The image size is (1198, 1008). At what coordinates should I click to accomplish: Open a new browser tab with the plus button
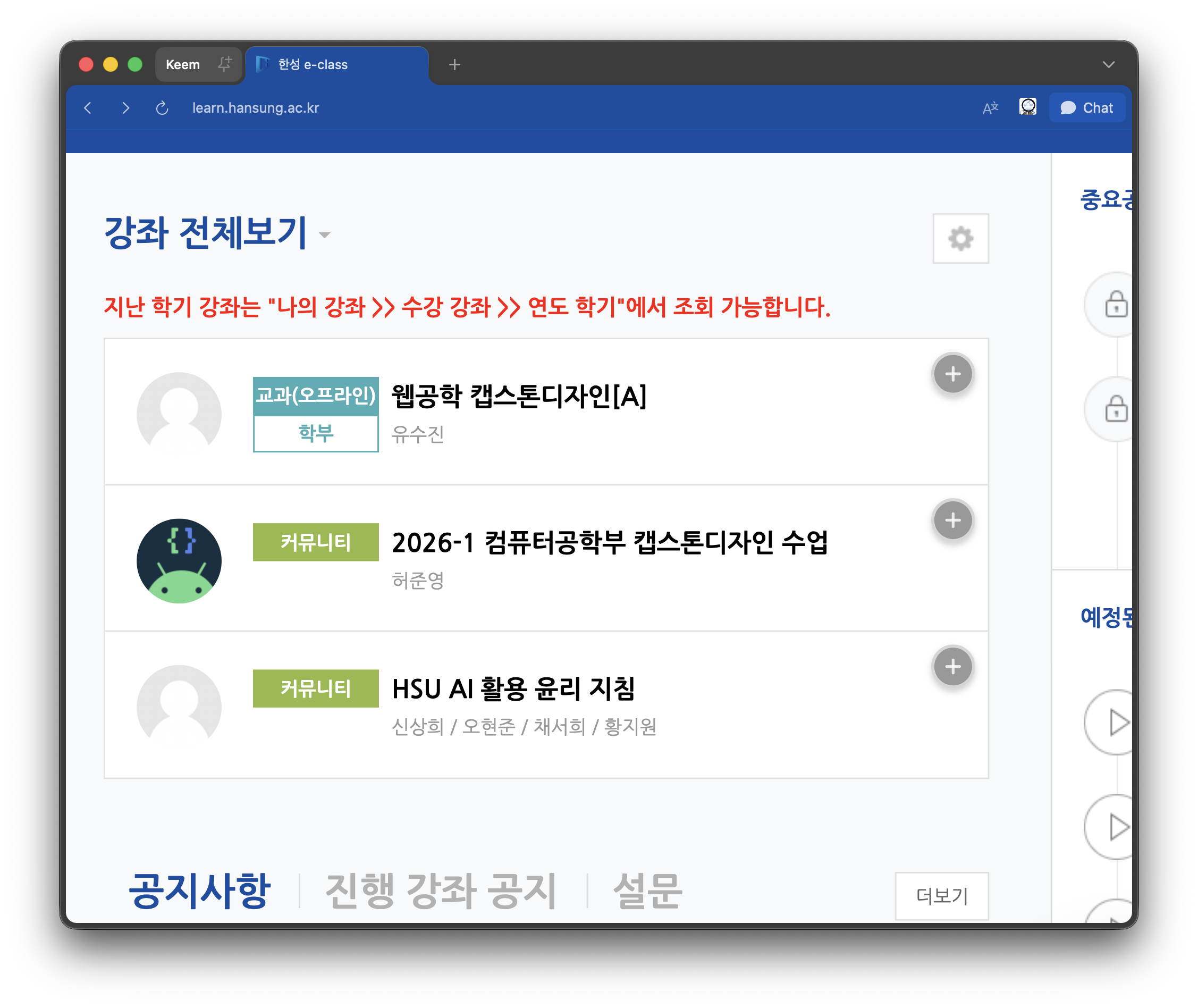(x=454, y=64)
